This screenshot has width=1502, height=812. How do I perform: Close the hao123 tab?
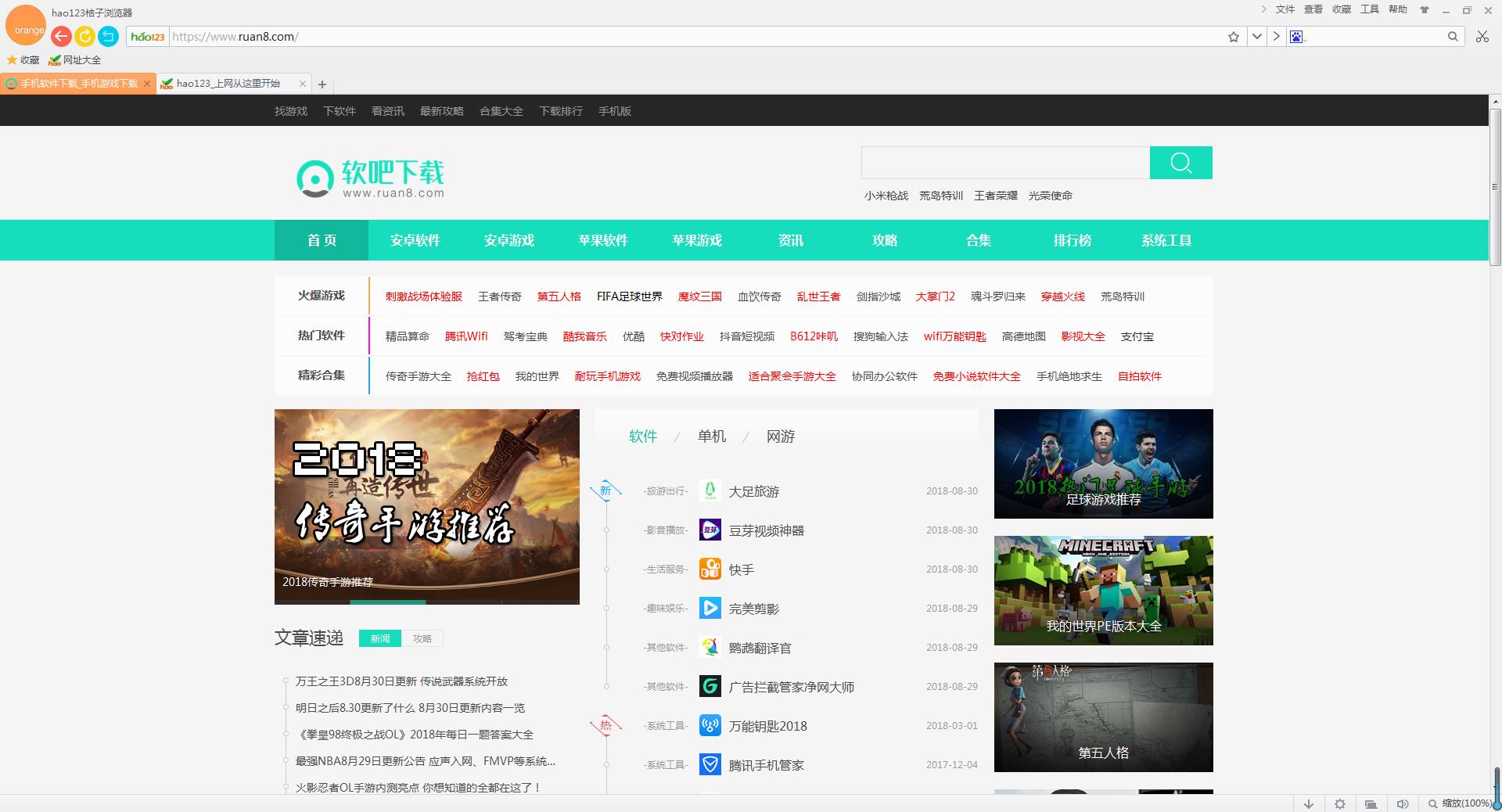303,84
